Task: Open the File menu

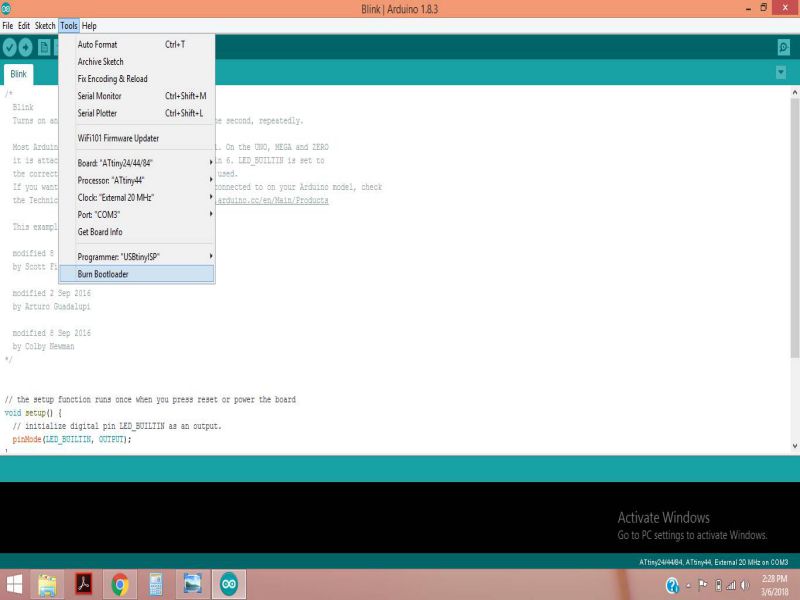Action: (8, 26)
